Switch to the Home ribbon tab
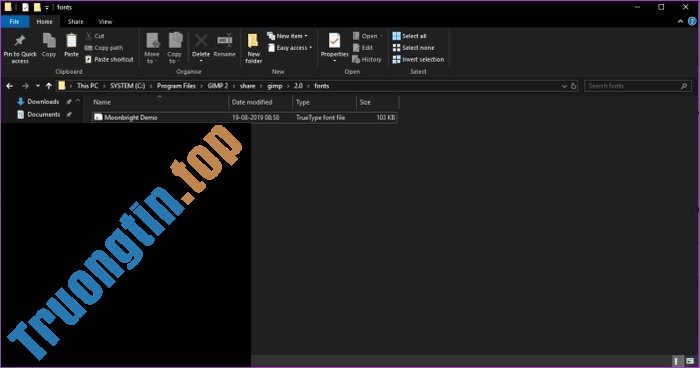 coord(44,21)
